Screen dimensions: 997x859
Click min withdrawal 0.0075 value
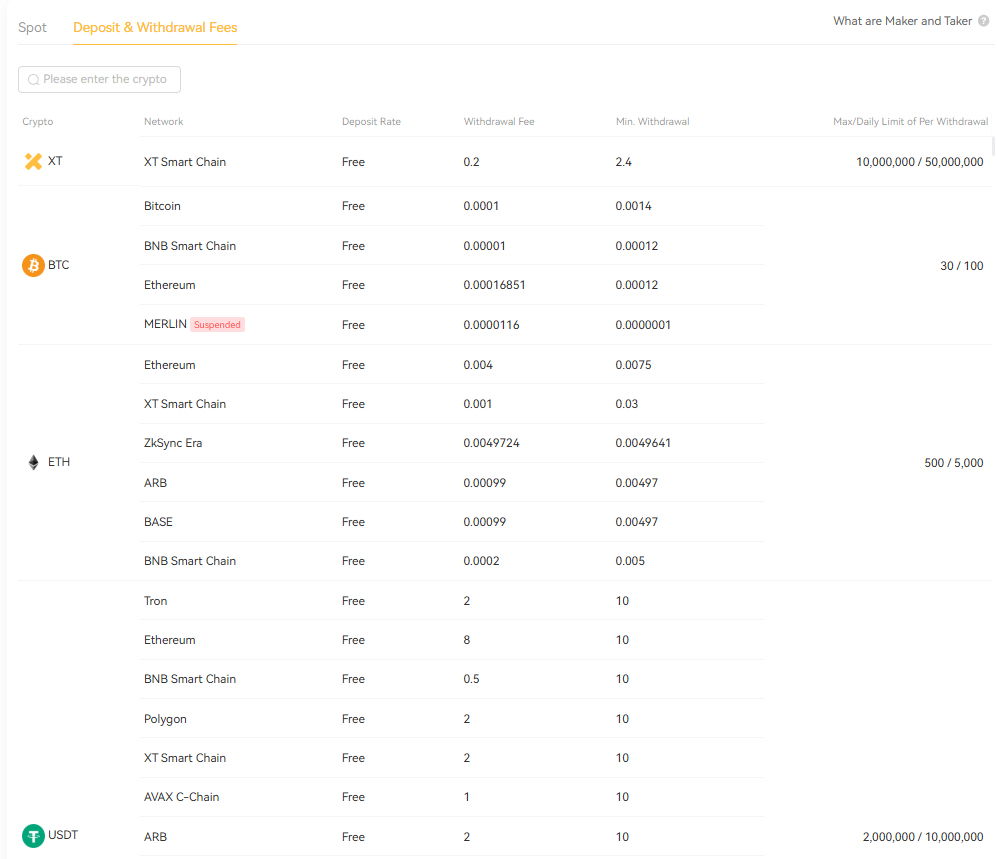(633, 365)
